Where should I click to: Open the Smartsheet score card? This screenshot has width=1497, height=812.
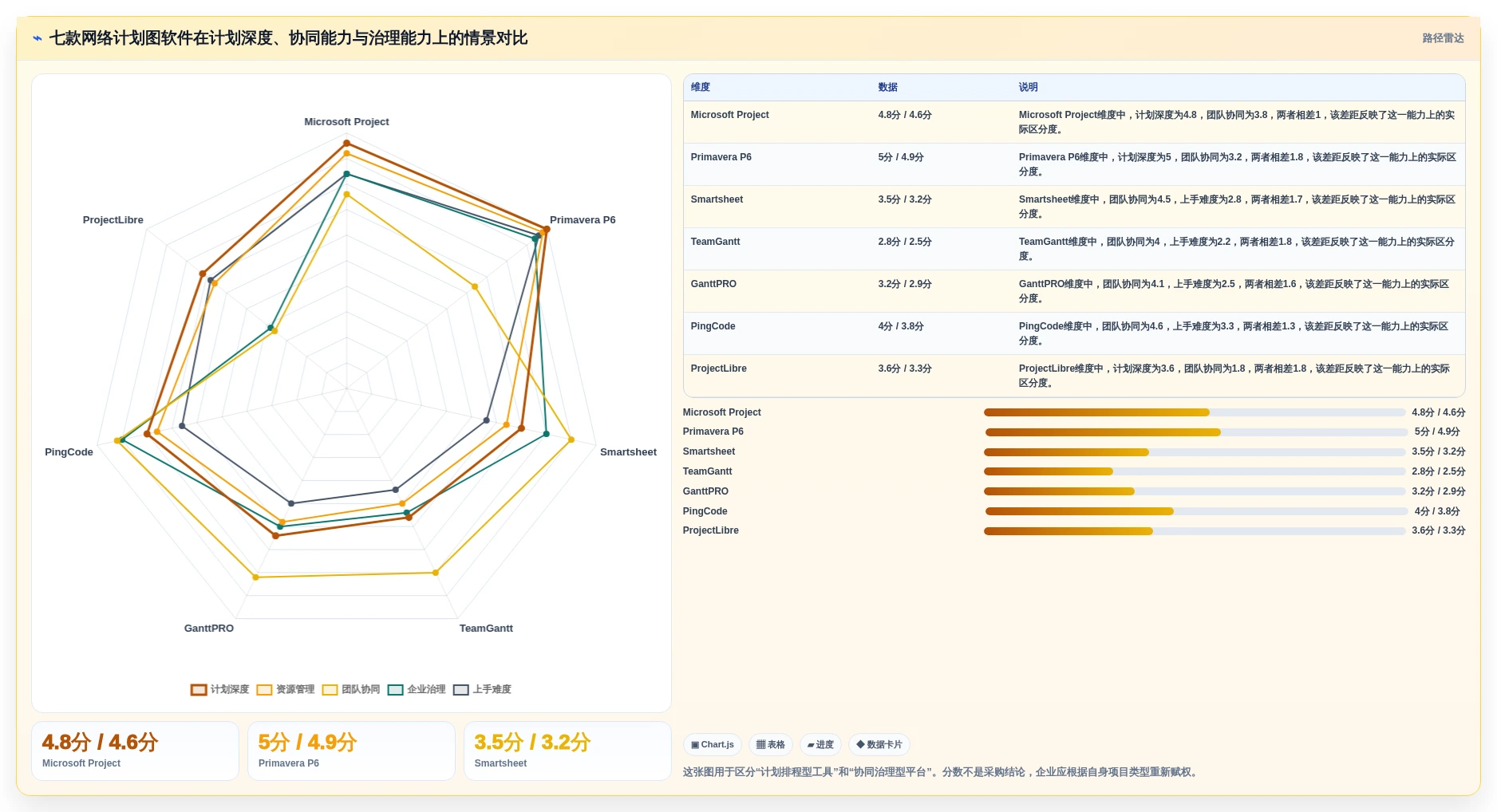567,751
